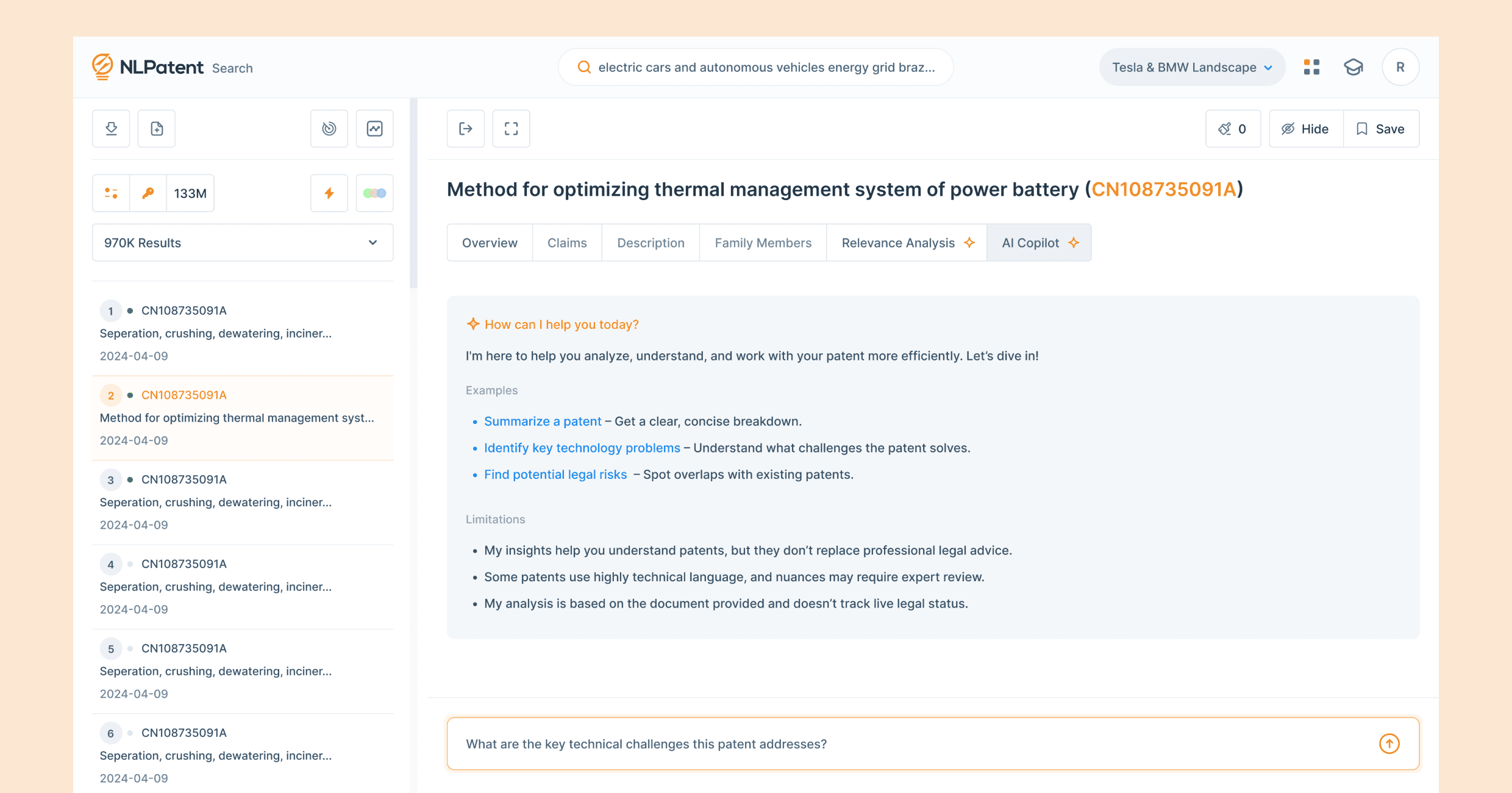Open the Tesla & BMW Landscape dropdown
Viewport: 1512px width, 793px height.
point(1192,67)
